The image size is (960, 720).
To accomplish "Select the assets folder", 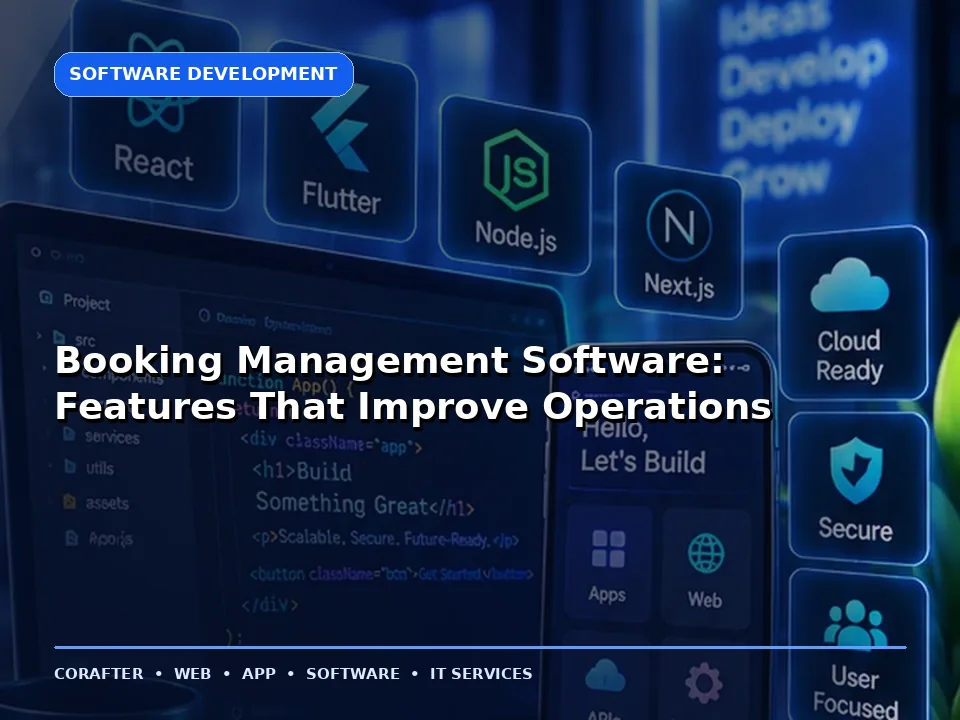I will coord(96,503).
